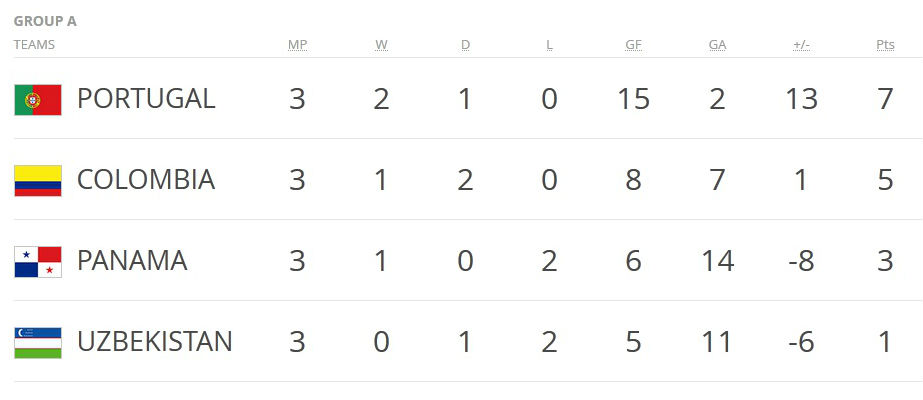Click the Colombia flag icon
Screen dimensions: 923x400
pyautogui.click(x=38, y=180)
